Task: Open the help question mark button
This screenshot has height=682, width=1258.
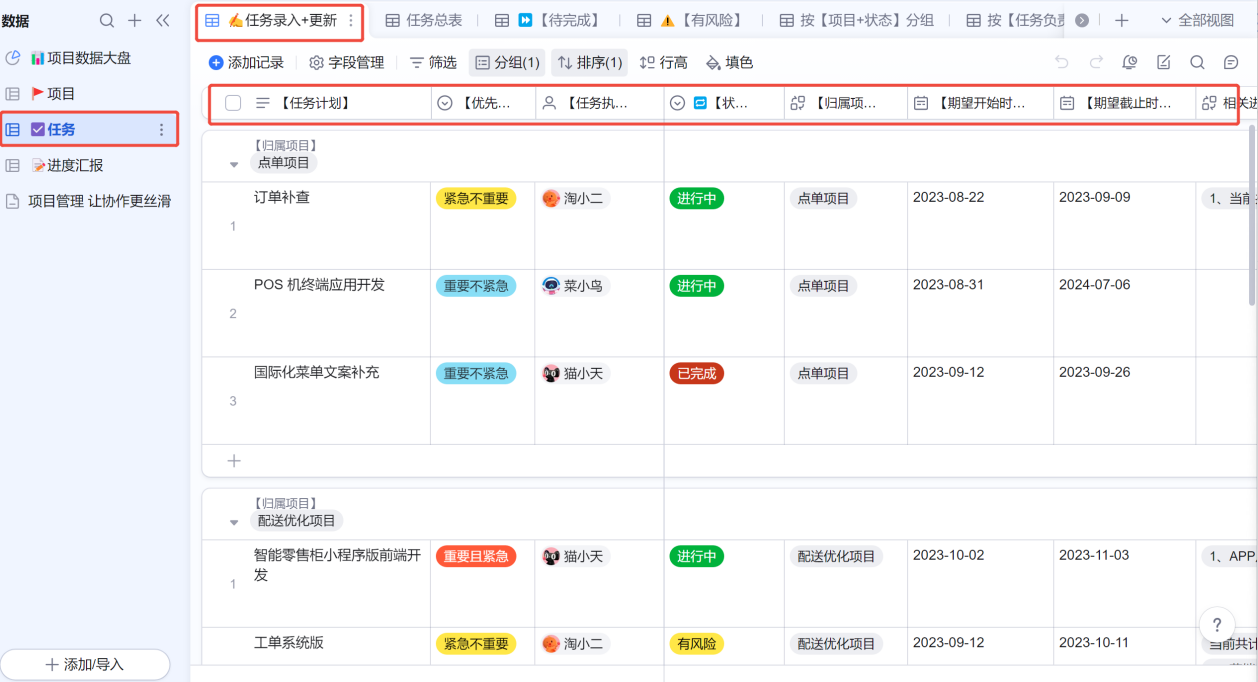Action: click(1217, 624)
